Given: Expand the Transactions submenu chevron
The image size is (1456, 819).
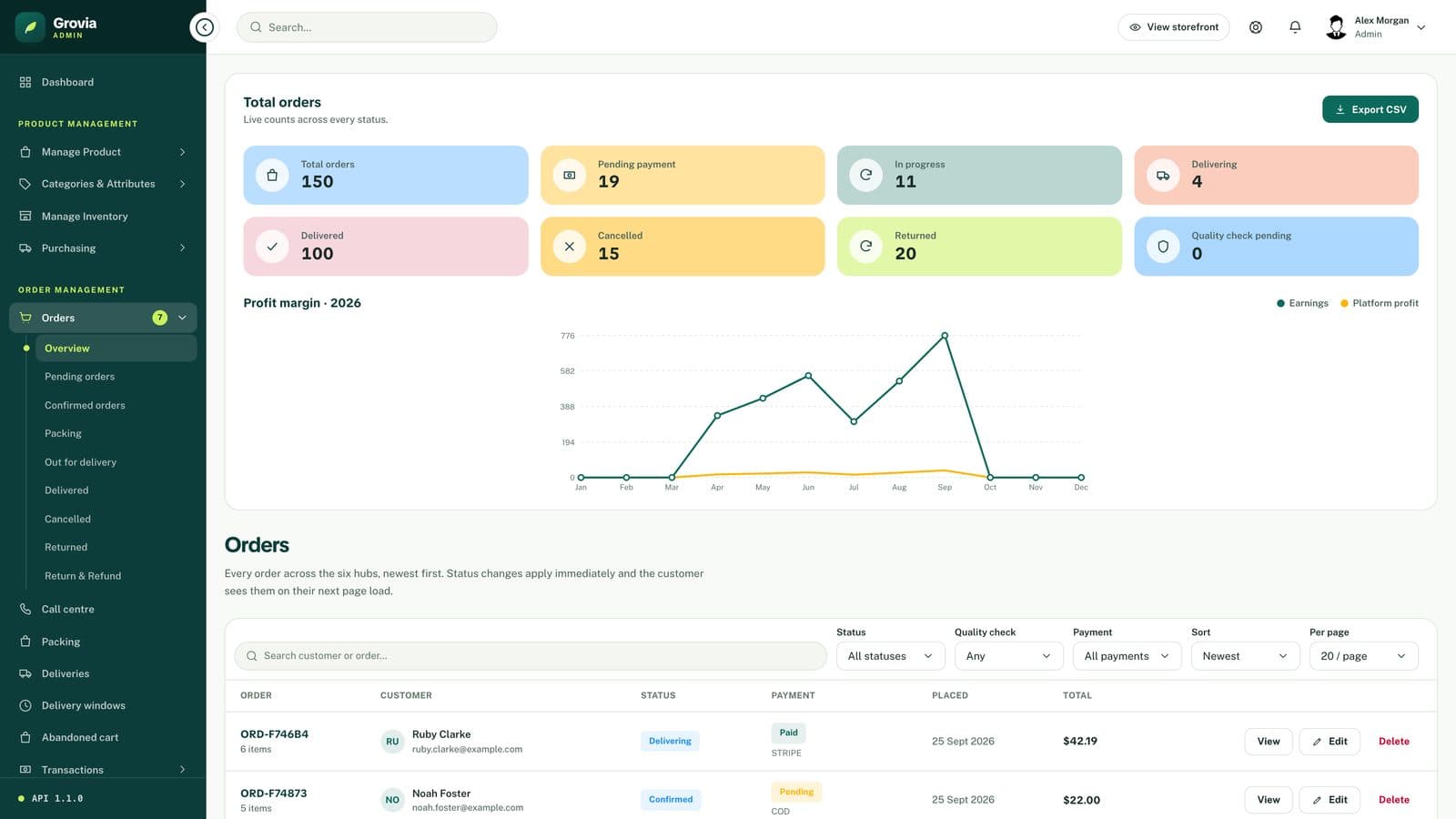Looking at the screenshot, I should click(182, 769).
